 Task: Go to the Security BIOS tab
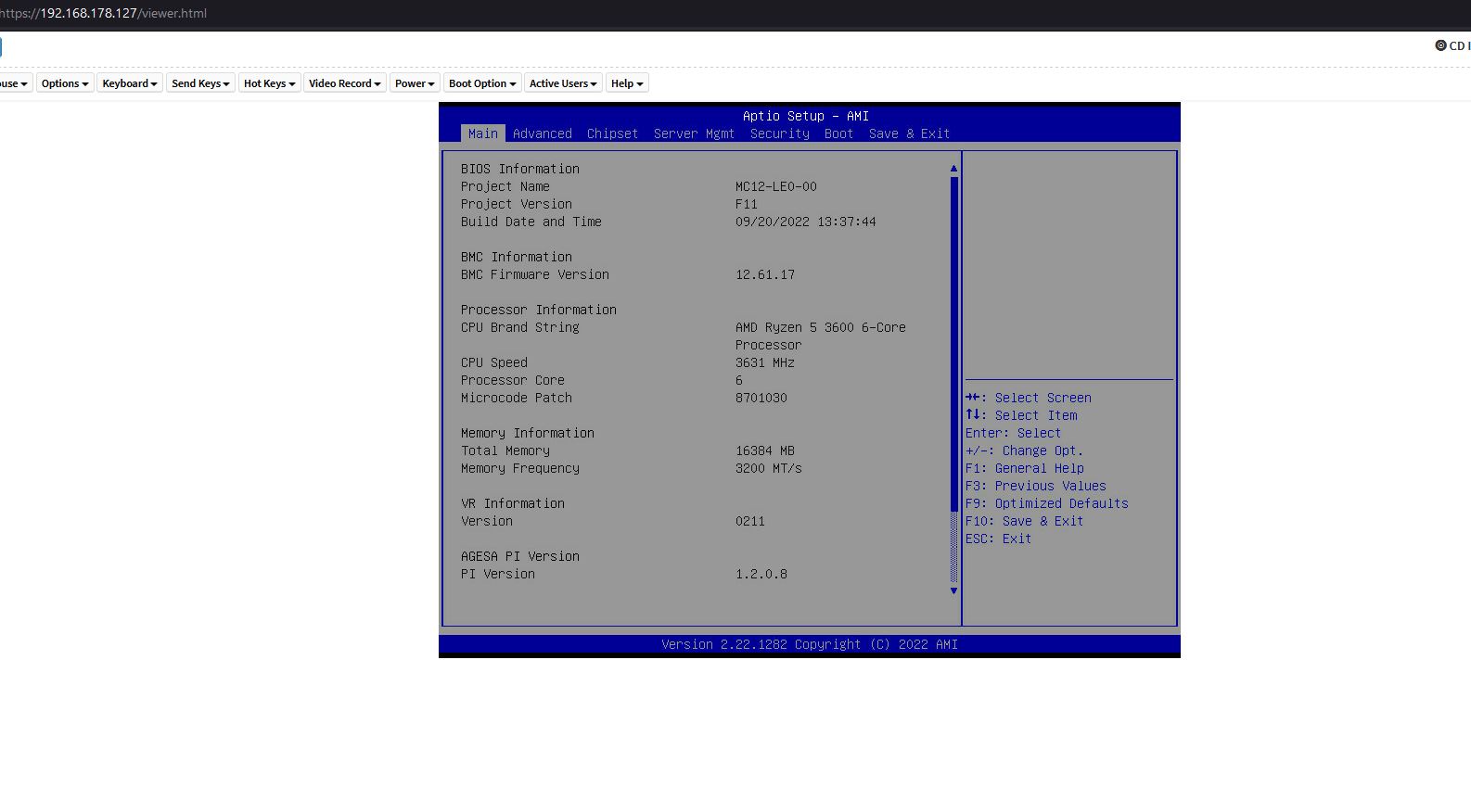coord(780,133)
